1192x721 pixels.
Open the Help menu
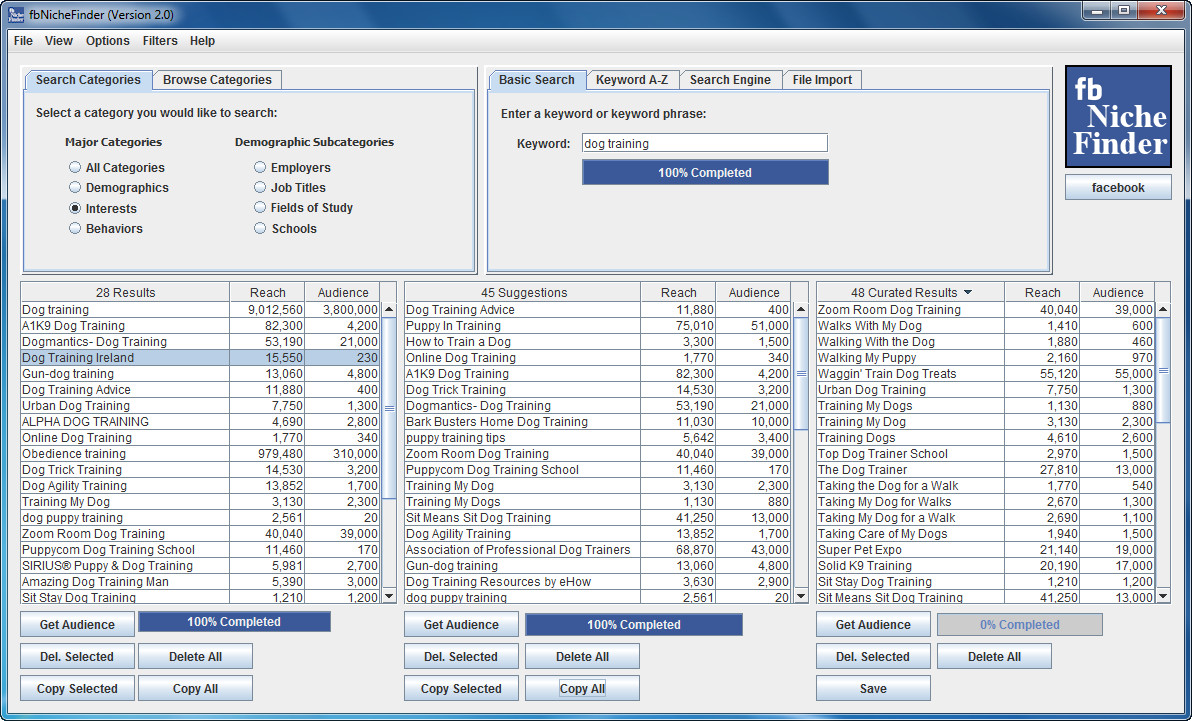[x=202, y=41]
